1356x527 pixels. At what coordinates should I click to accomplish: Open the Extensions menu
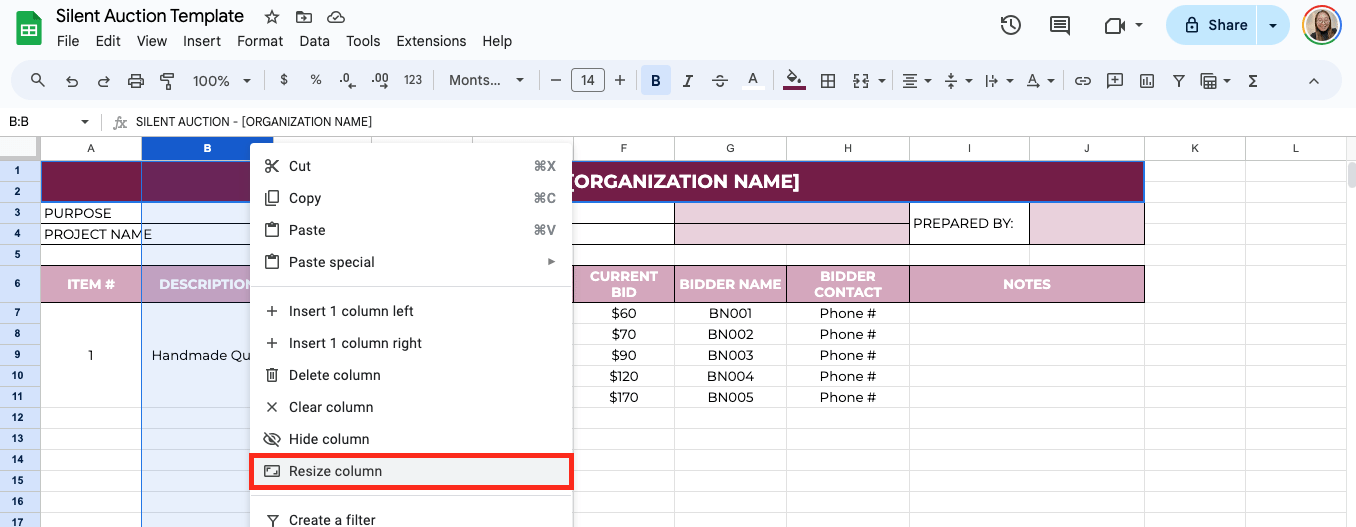pyautogui.click(x=431, y=41)
